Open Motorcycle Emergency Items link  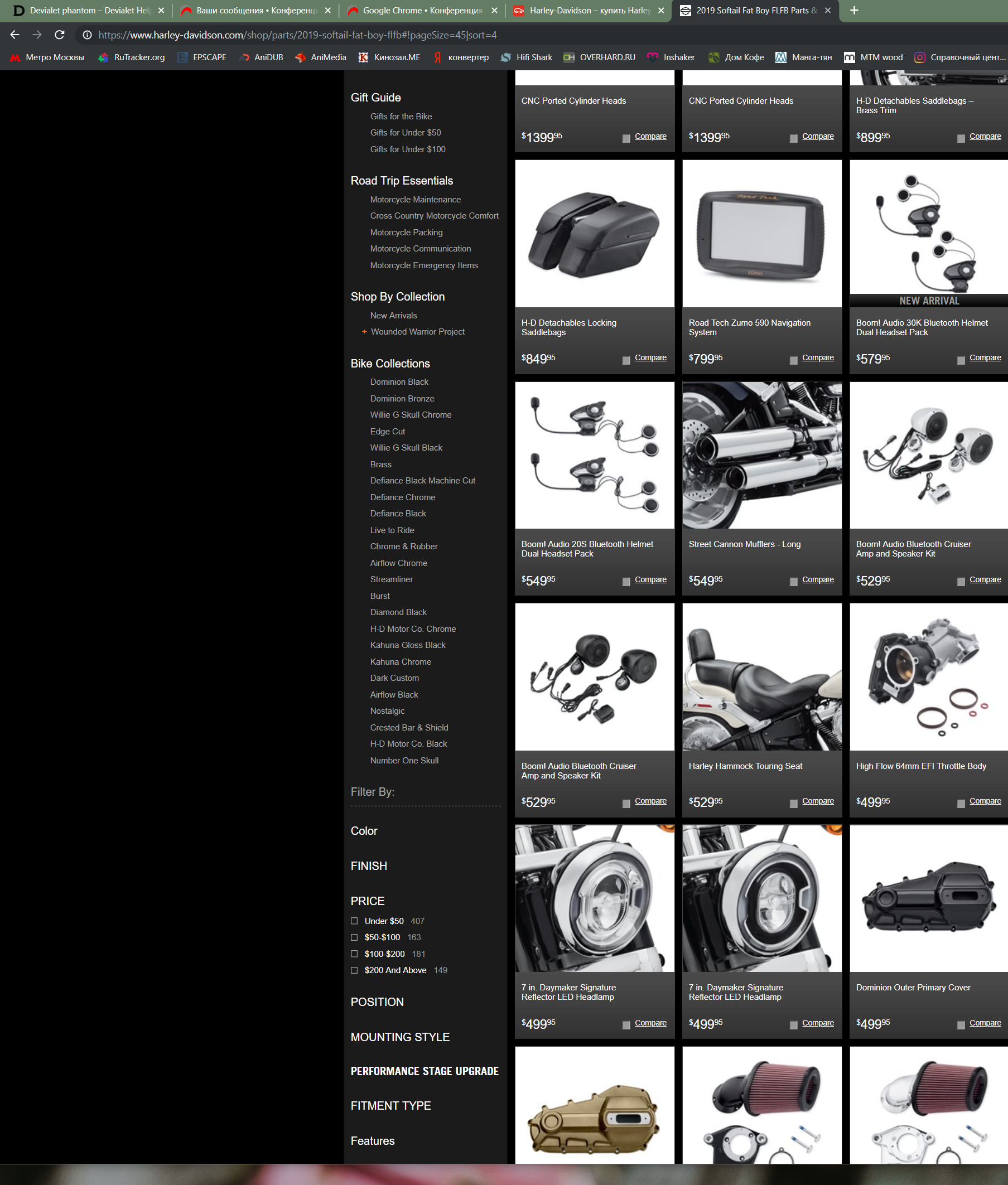424,265
